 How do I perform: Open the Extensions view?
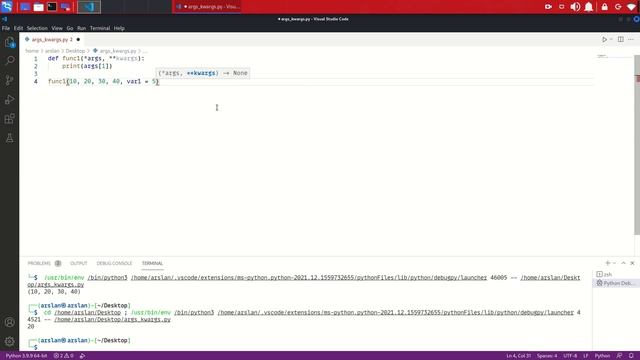click(9, 119)
